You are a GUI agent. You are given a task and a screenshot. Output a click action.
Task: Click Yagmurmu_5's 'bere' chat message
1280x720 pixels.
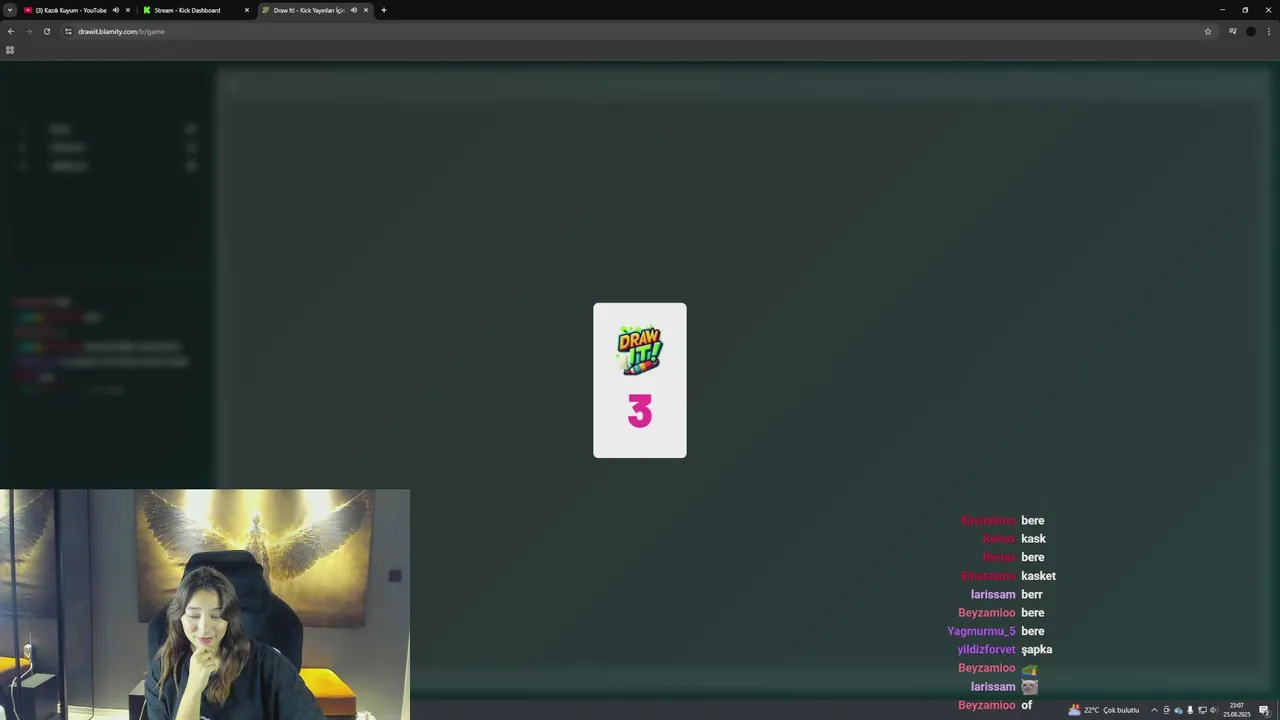coord(1033,631)
